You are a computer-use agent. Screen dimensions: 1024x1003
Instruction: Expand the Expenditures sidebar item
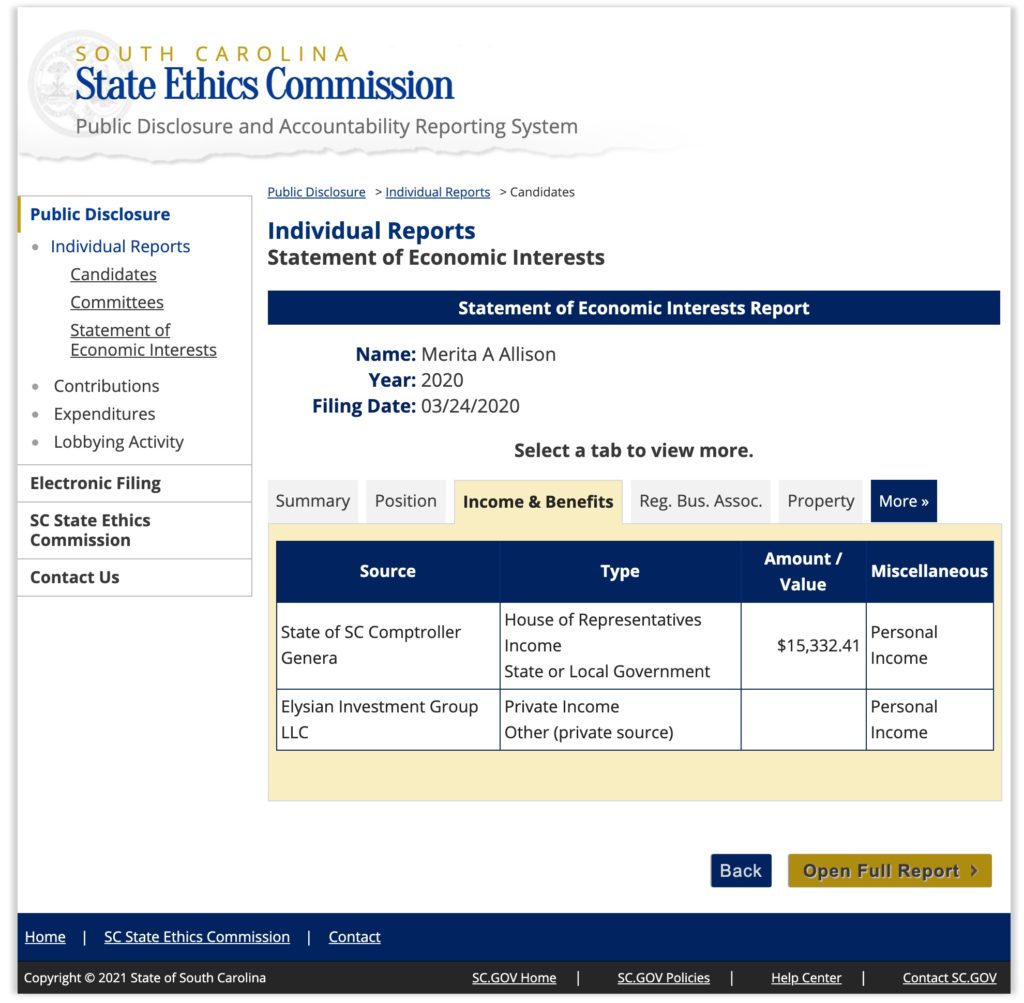pos(104,414)
